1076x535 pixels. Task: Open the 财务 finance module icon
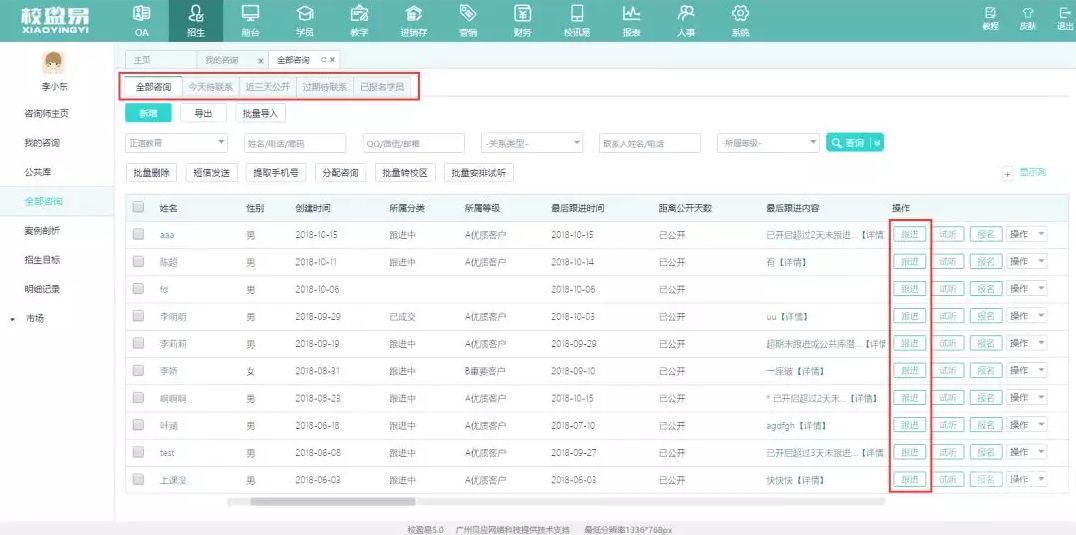coord(522,14)
